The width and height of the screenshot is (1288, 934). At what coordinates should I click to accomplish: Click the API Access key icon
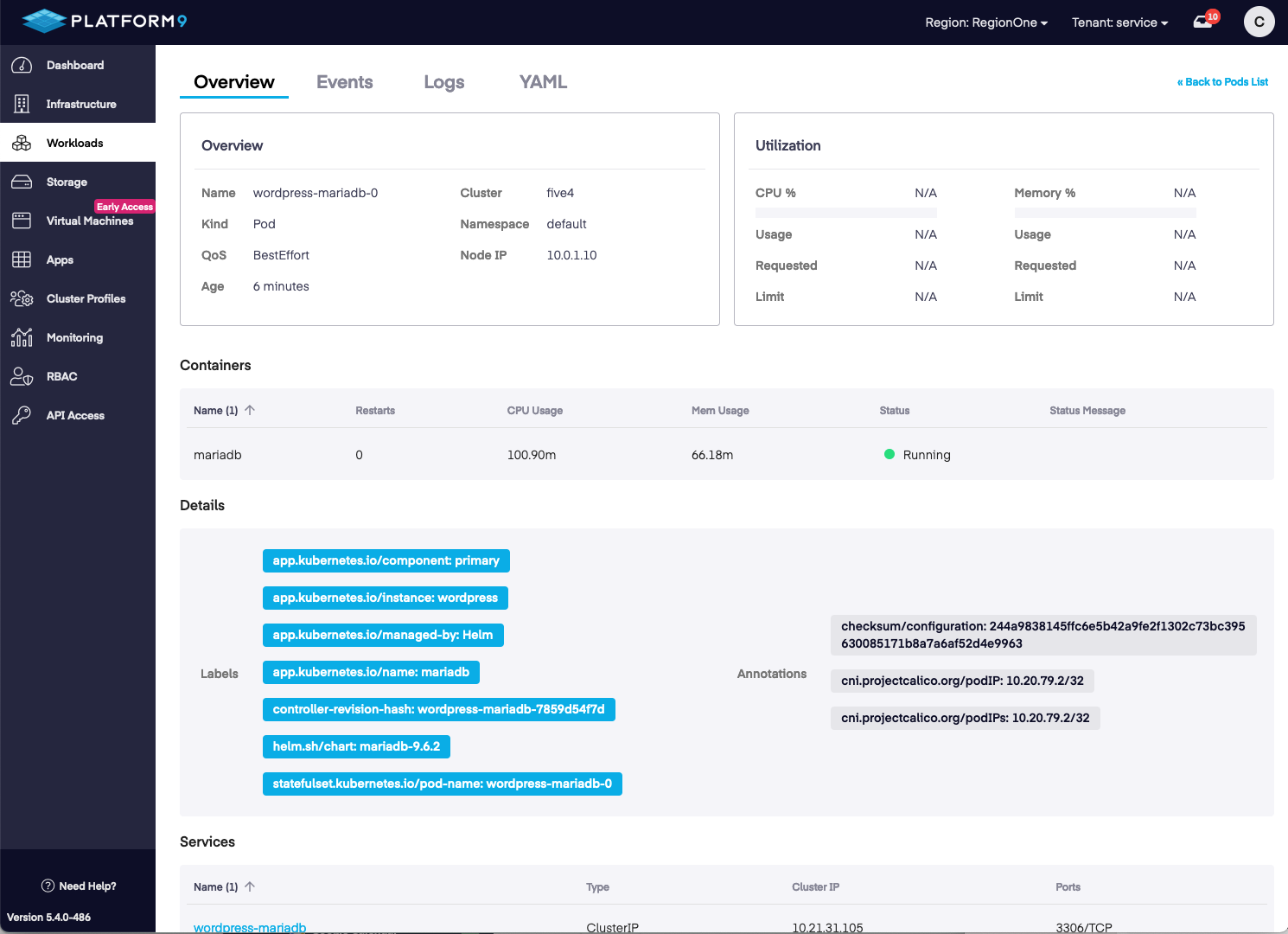[22, 415]
